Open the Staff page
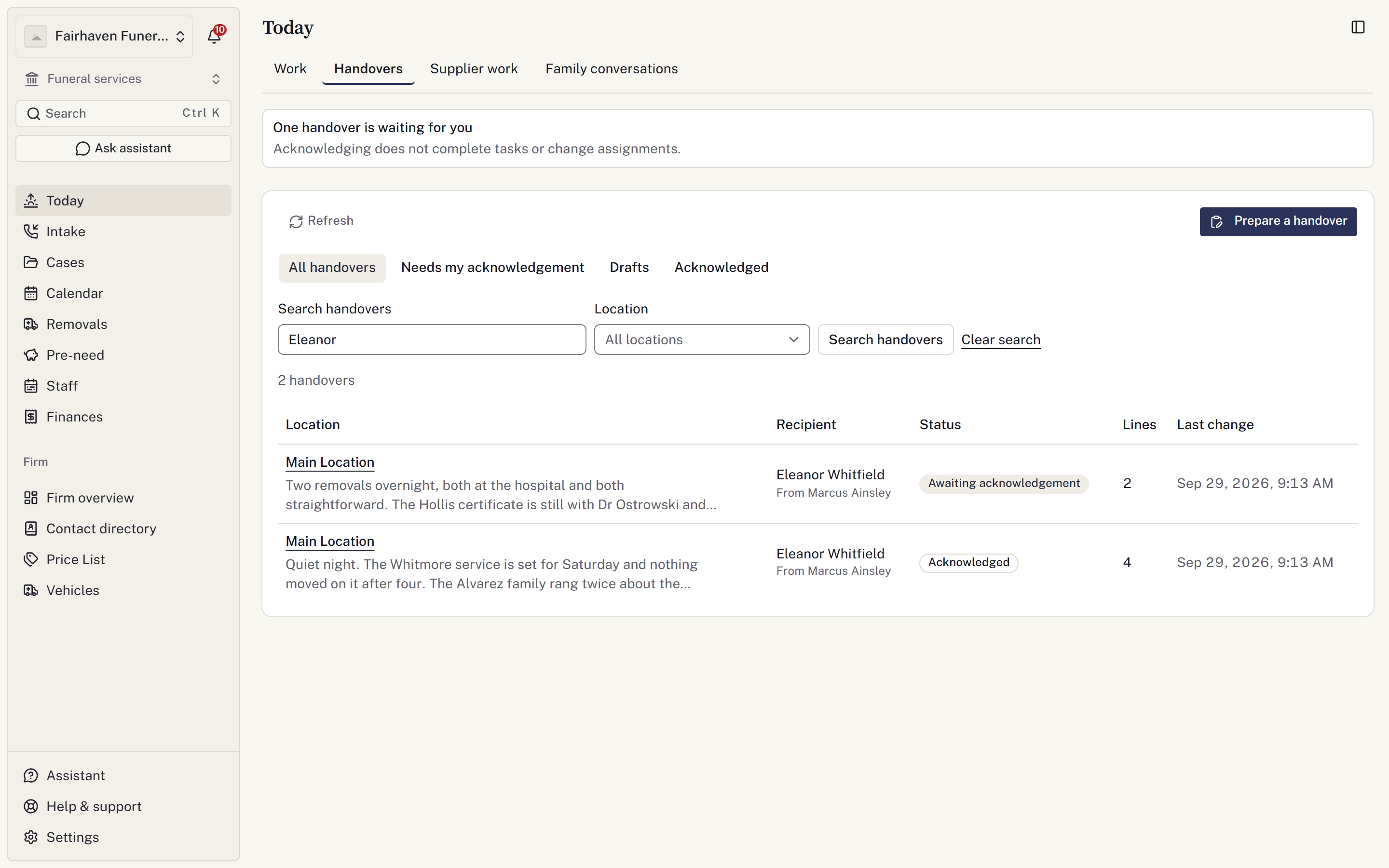The height and width of the screenshot is (868, 1389). (x=123, y=386)
